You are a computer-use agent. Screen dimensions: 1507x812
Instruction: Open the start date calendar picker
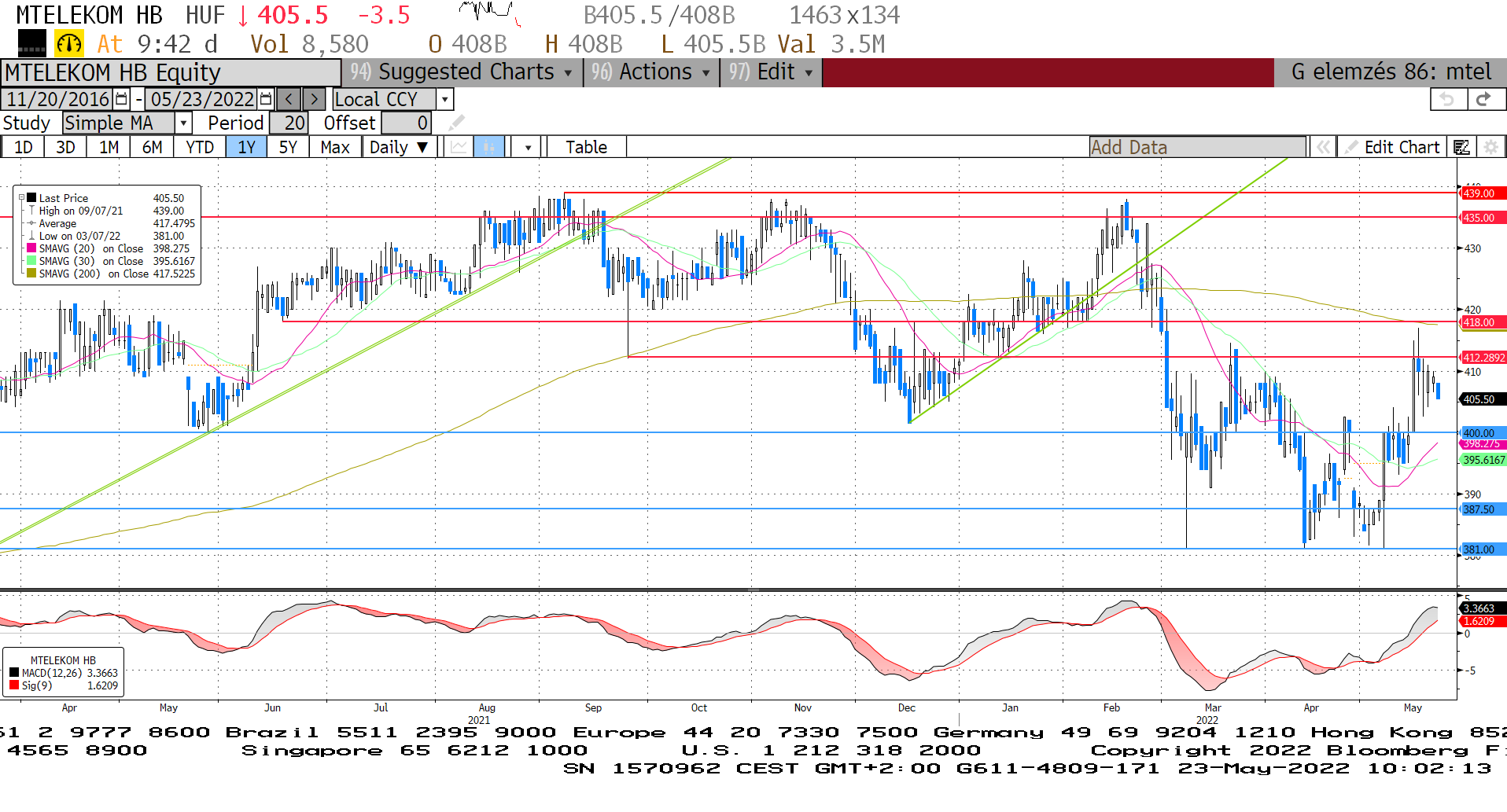121,99
